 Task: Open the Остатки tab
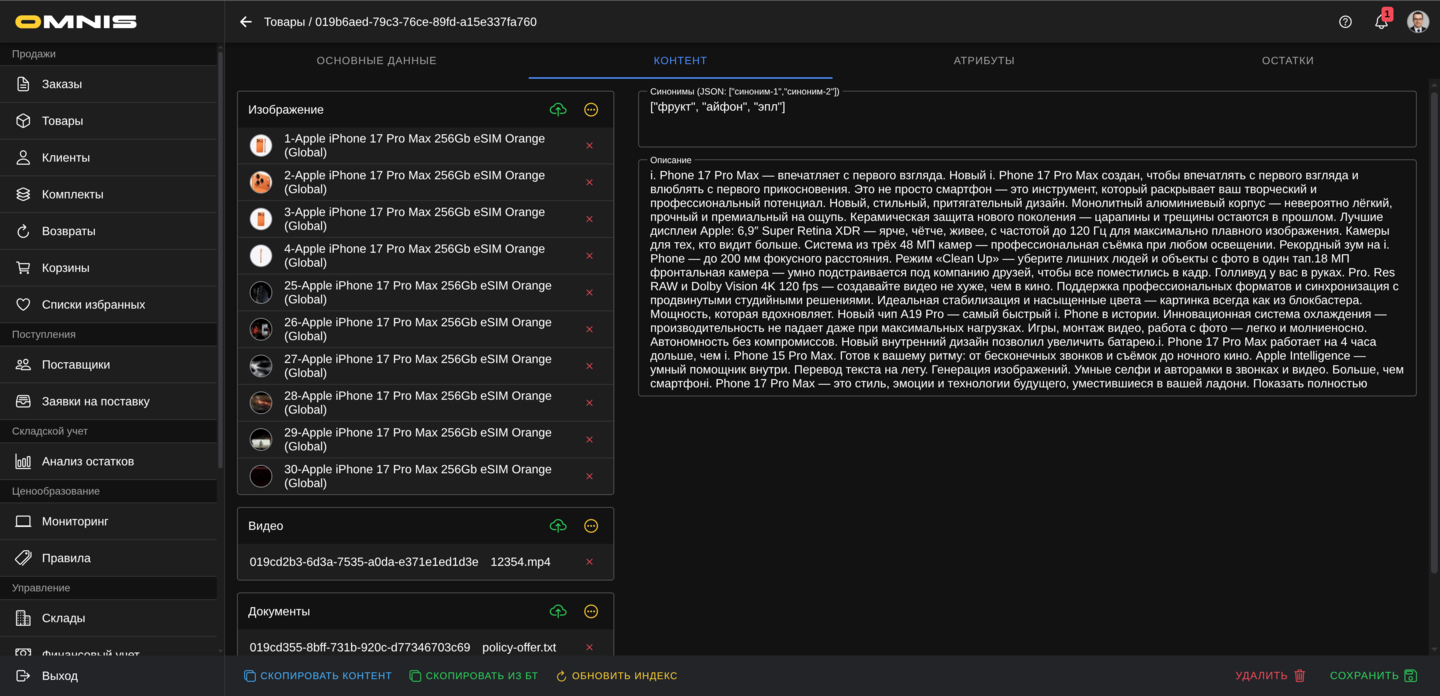1287,61
